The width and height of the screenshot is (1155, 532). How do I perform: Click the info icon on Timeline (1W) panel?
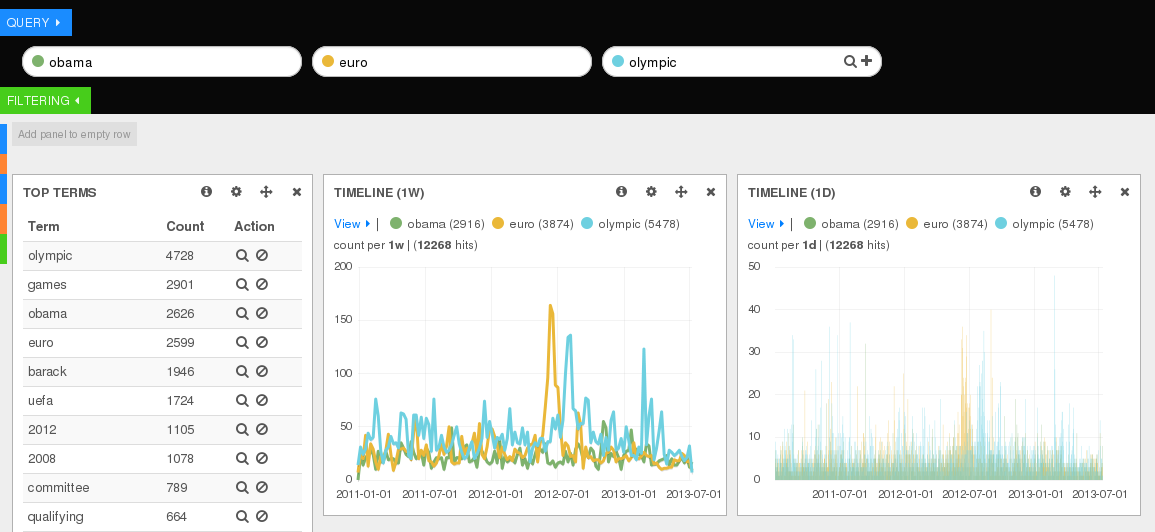621,192
